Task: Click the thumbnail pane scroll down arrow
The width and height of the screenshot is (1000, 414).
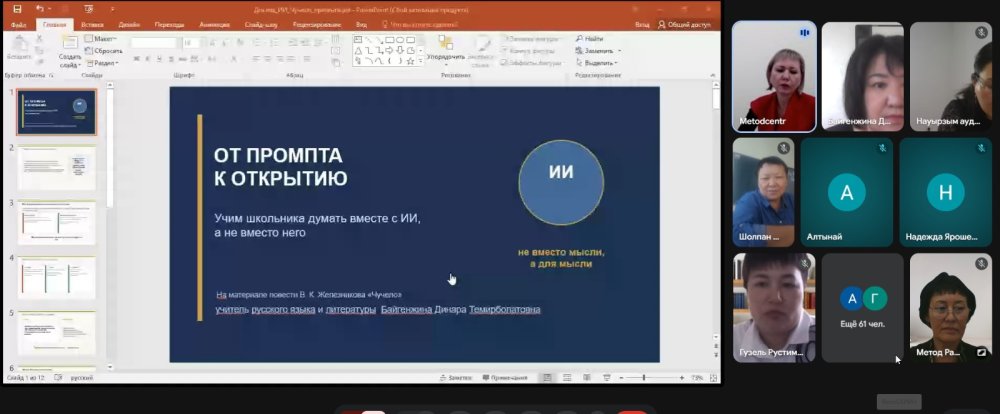Action: tap(110, 367)
